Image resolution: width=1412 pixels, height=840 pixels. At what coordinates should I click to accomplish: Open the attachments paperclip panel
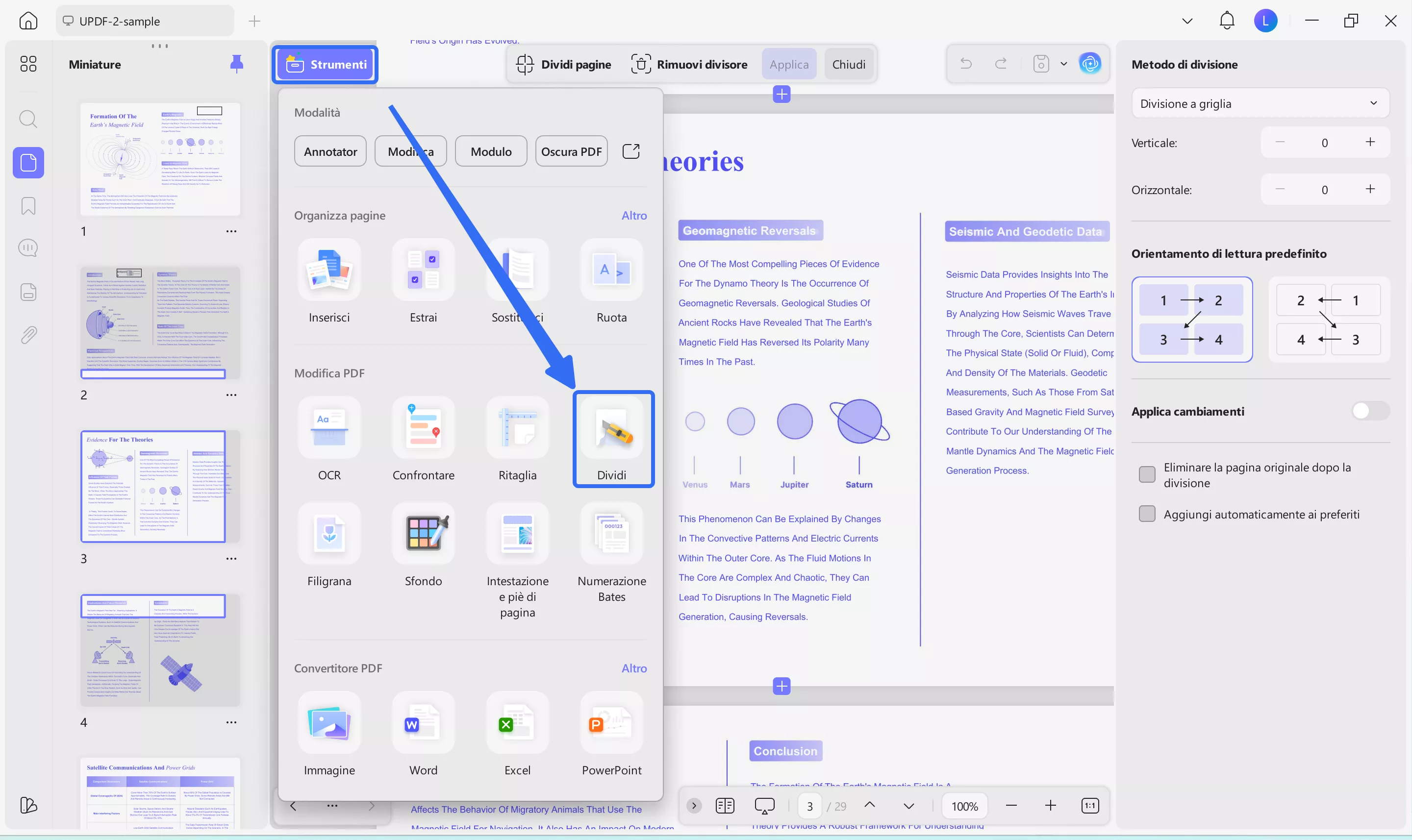tap(28, 334)
